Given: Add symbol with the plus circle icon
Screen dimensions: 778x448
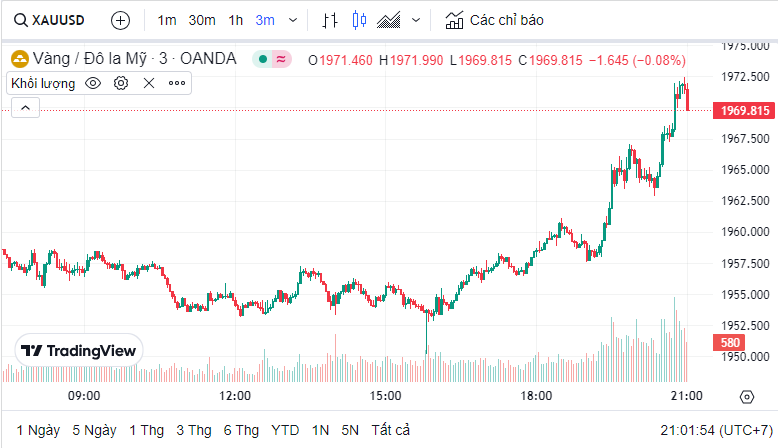Looking at the screenshot, I should [x=120, y=20].
